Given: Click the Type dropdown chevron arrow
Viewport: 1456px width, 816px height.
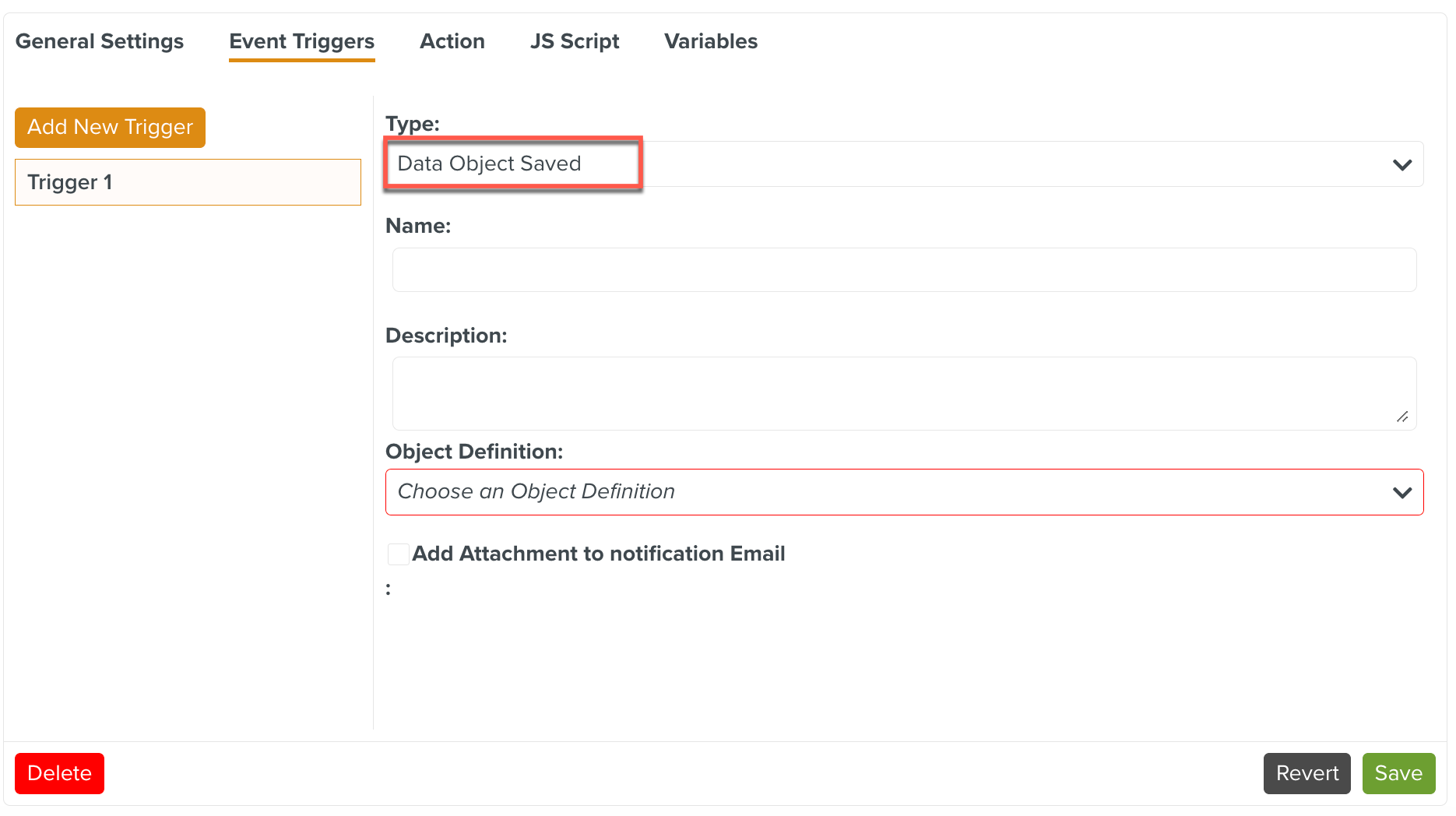Looking at the screenshot, I should click(x=1402, y=165).
